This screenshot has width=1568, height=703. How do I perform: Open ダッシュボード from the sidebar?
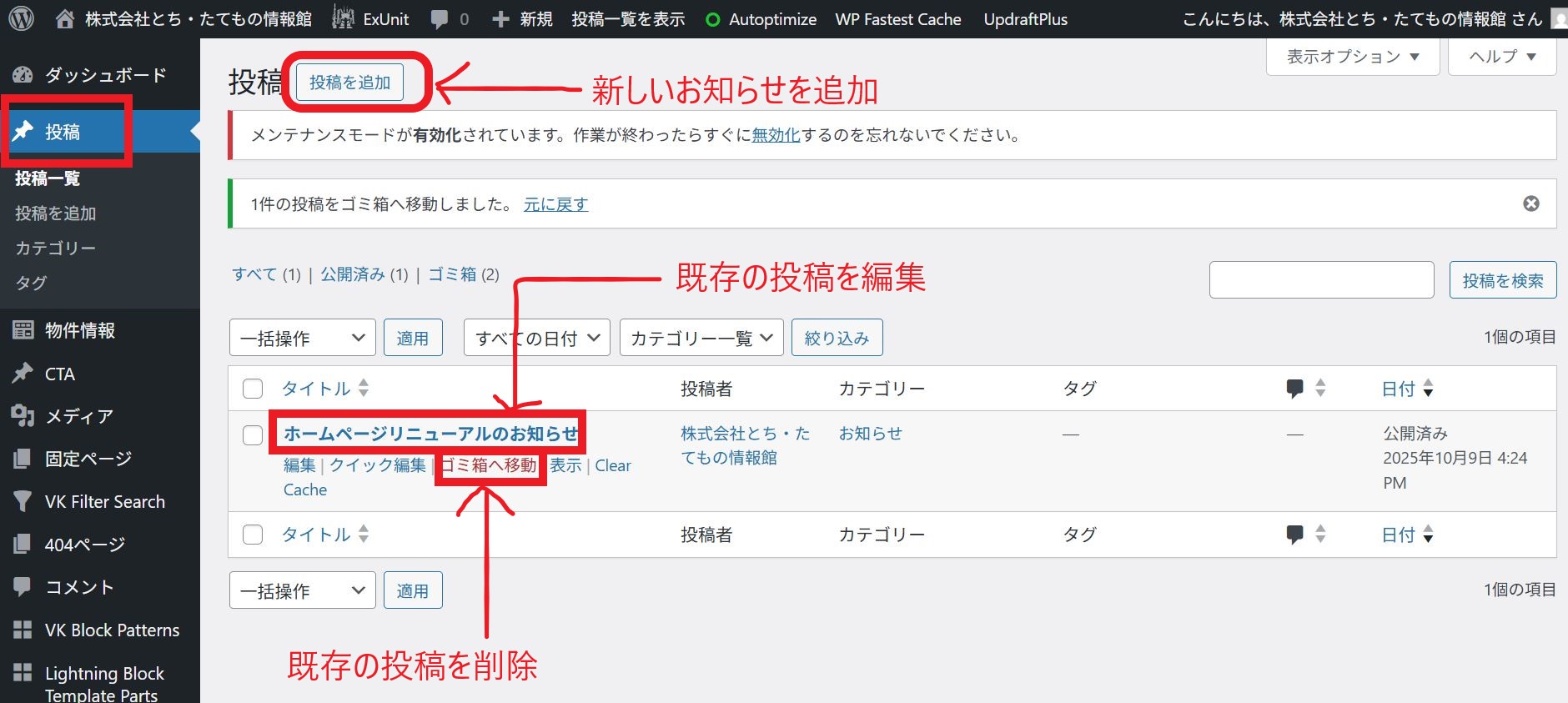coord(104,75)
